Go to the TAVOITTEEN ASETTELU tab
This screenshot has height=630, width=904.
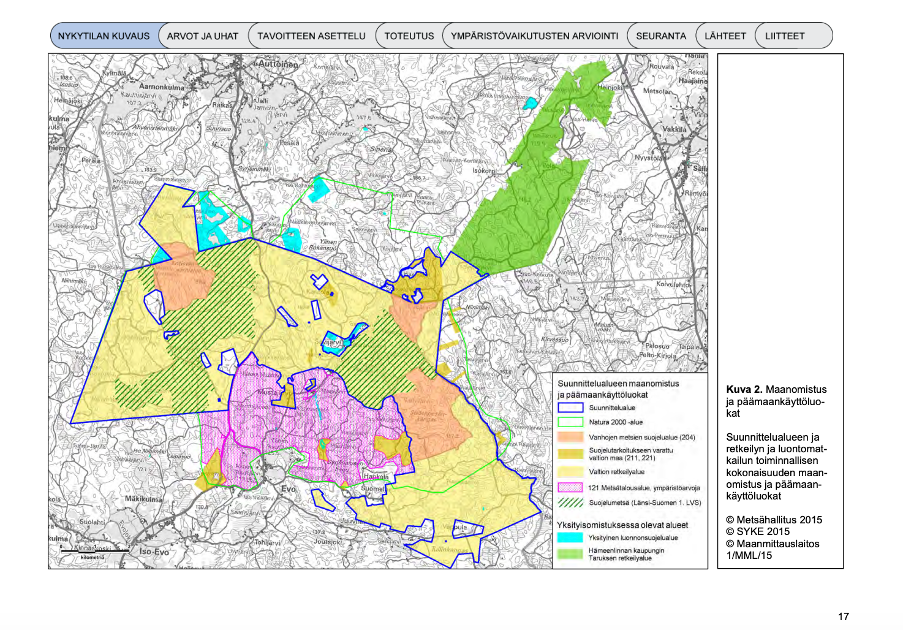[x=310, y=36]
